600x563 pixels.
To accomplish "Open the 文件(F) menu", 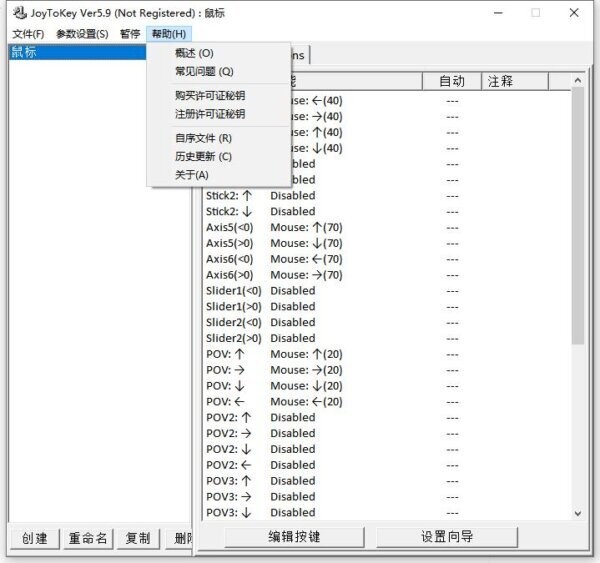I will tap(28, 34).
